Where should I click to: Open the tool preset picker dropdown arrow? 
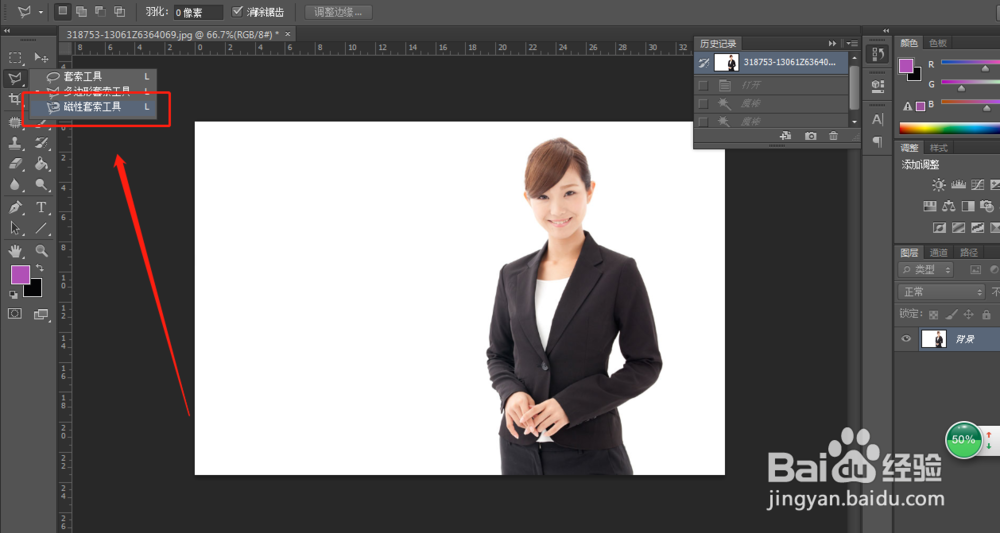(x=41, y=12)
